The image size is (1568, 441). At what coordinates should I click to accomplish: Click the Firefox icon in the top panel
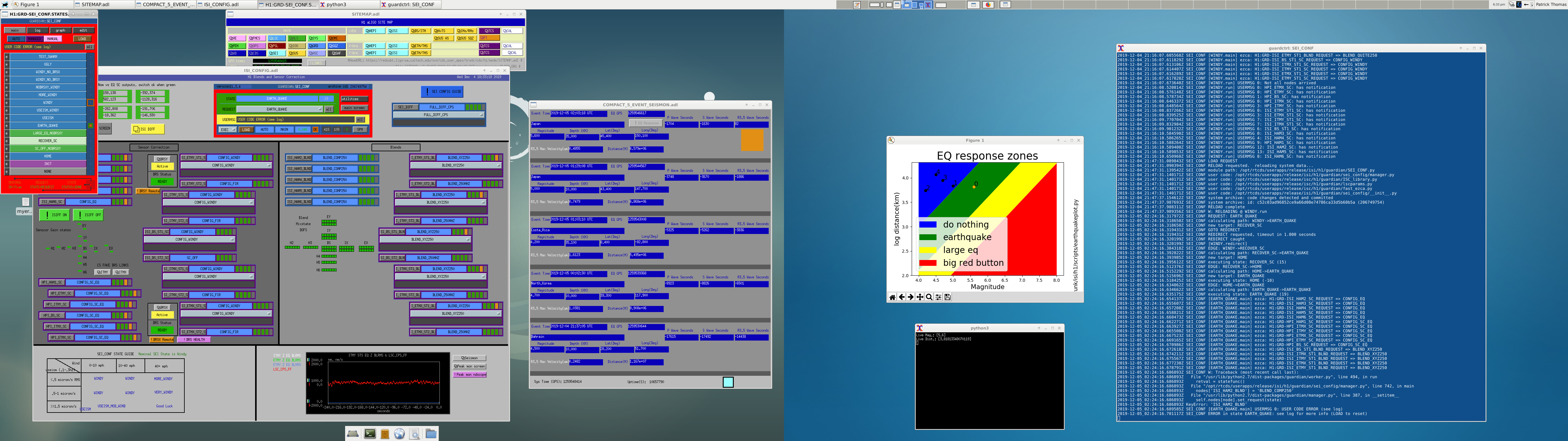click(x=989, y=4)
